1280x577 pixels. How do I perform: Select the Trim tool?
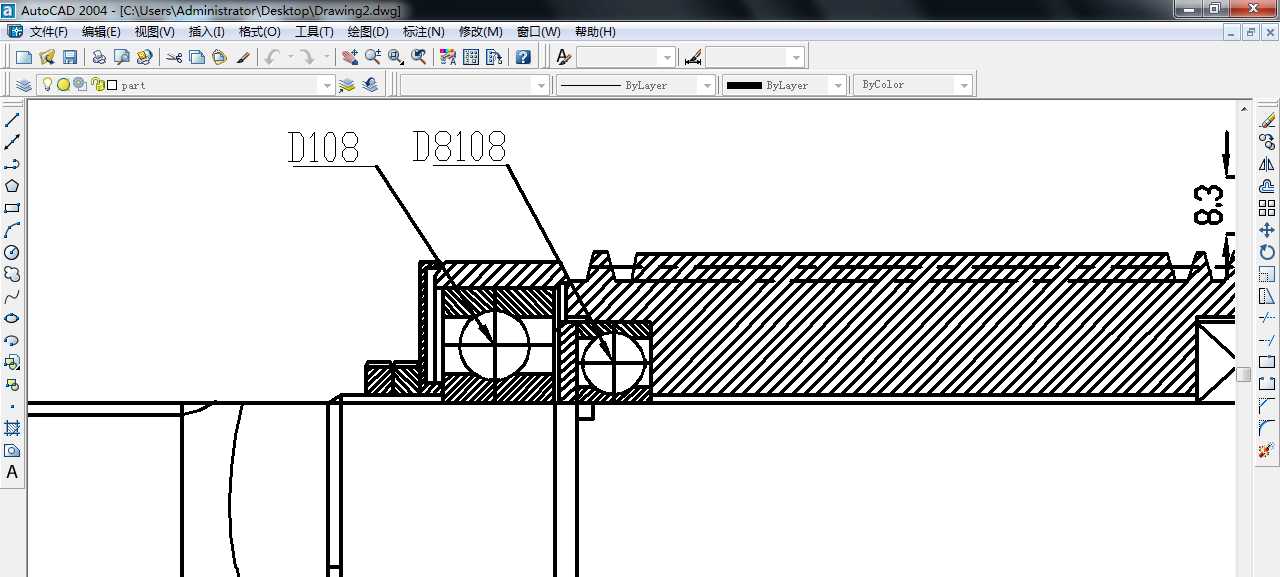coord(1267,318)
